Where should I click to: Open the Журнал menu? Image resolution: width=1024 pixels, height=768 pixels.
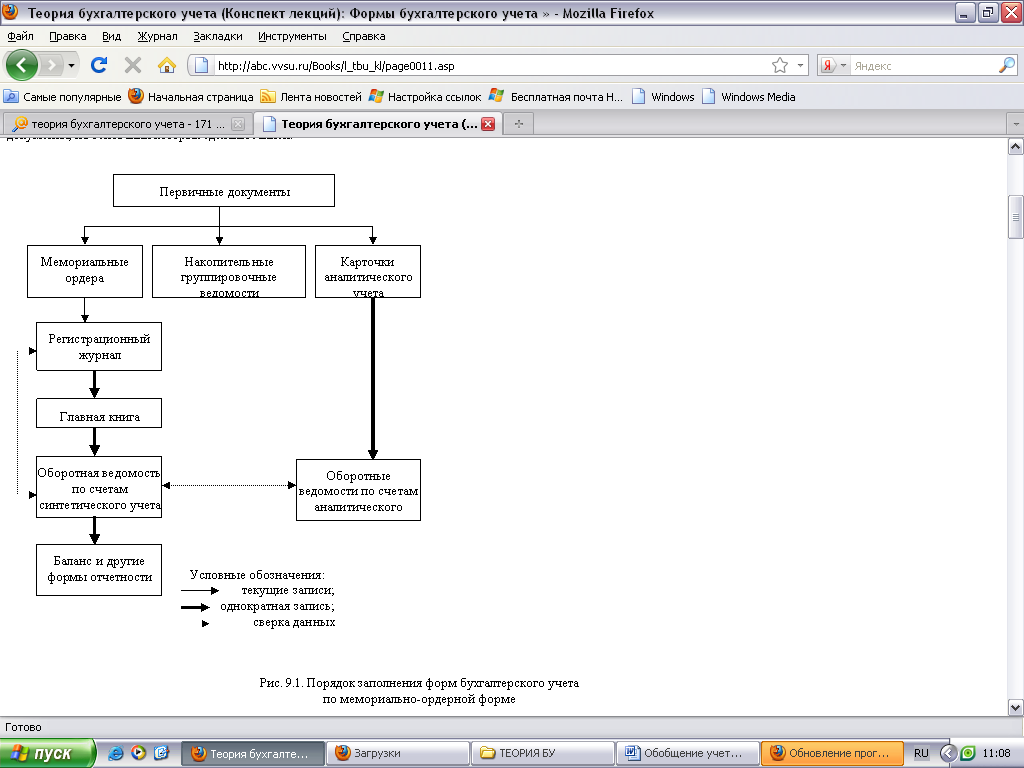pos(157,36)
